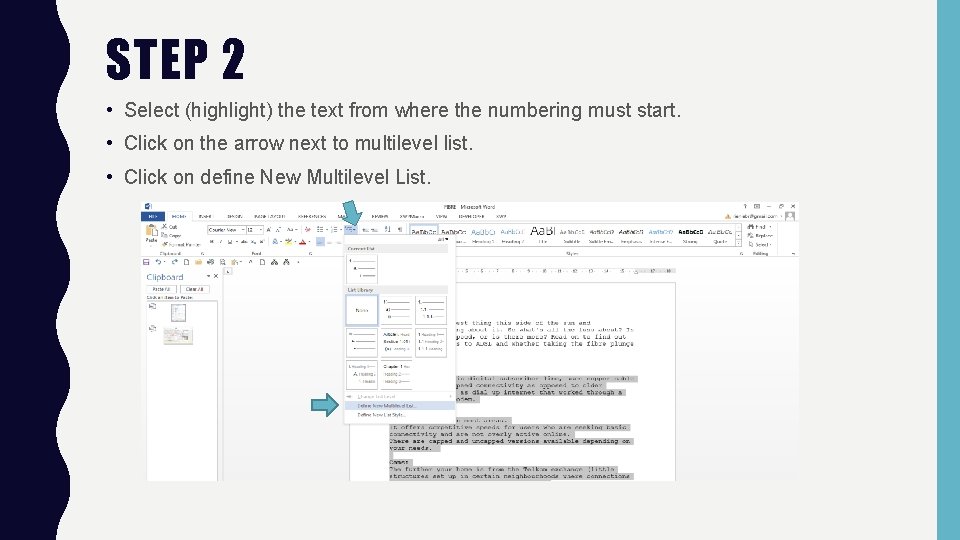Click Copy in the Clipboard group
Image resolution: width=960 pixels, height=540 pixels.
pyautogui.click(x=171, y=235)
